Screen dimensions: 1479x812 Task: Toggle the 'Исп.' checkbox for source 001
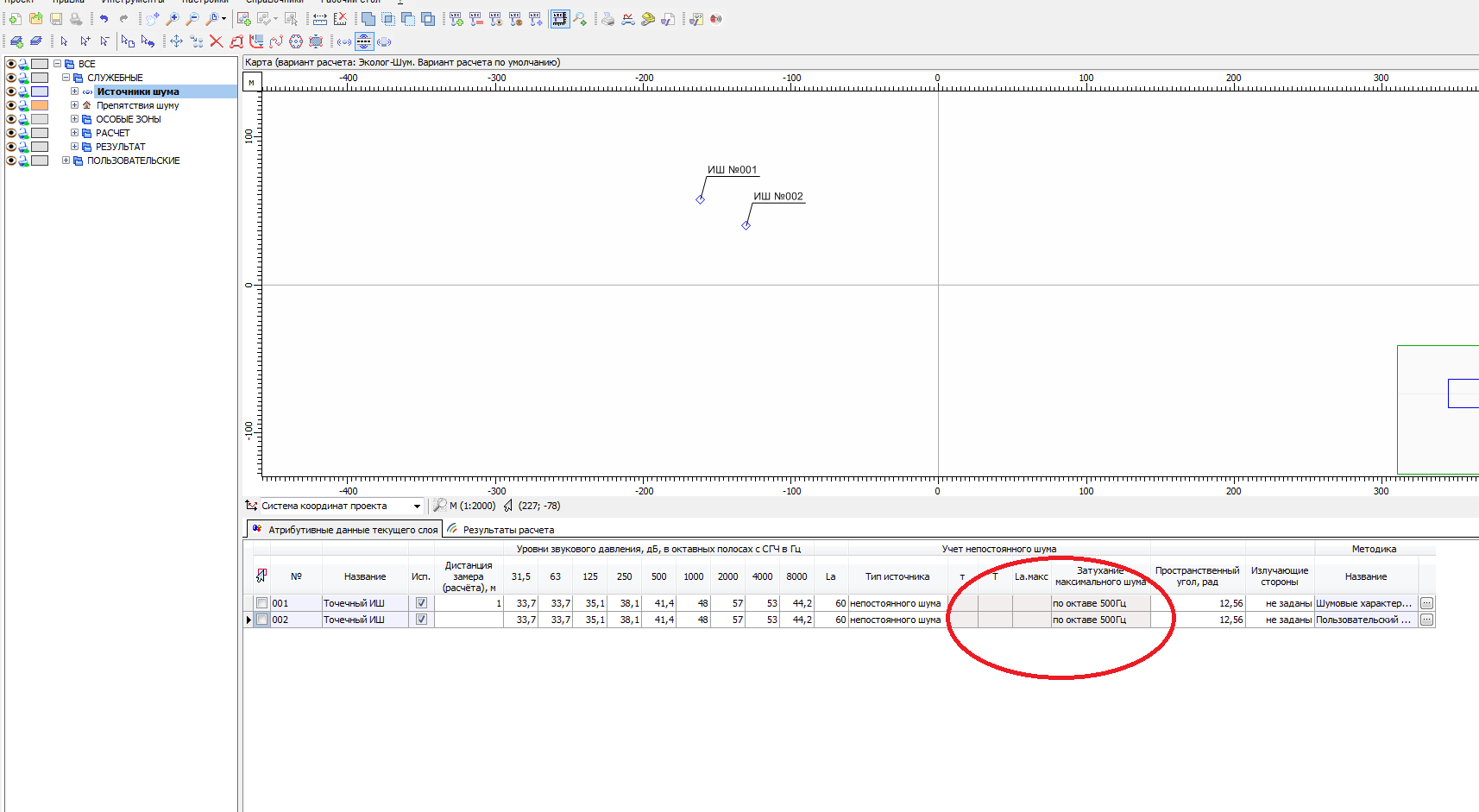click(x=421, y=603)
